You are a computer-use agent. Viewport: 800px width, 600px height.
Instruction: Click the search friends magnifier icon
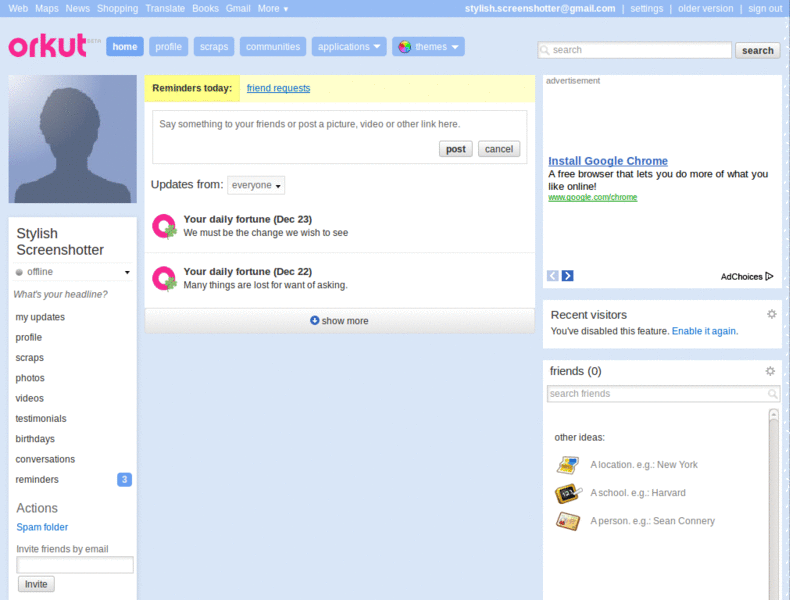772,394
